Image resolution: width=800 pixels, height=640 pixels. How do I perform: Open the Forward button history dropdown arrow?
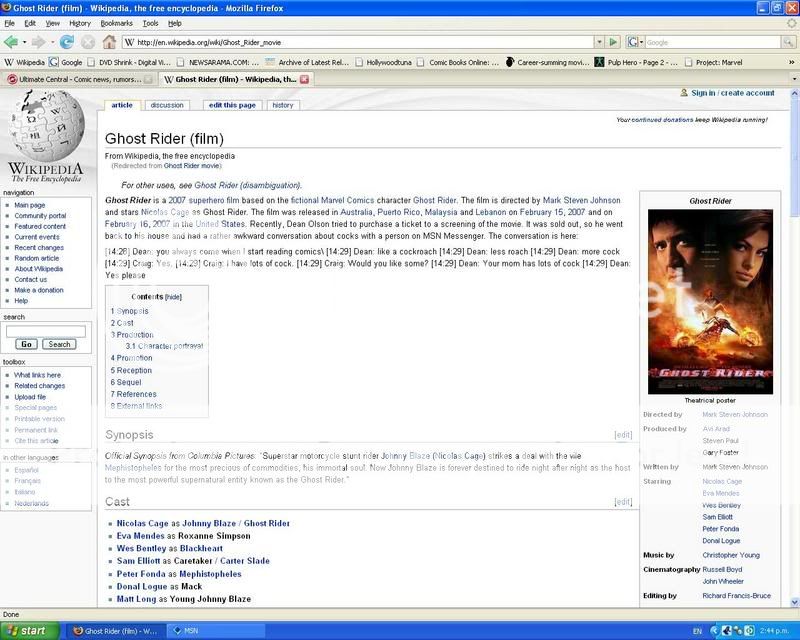52,42
